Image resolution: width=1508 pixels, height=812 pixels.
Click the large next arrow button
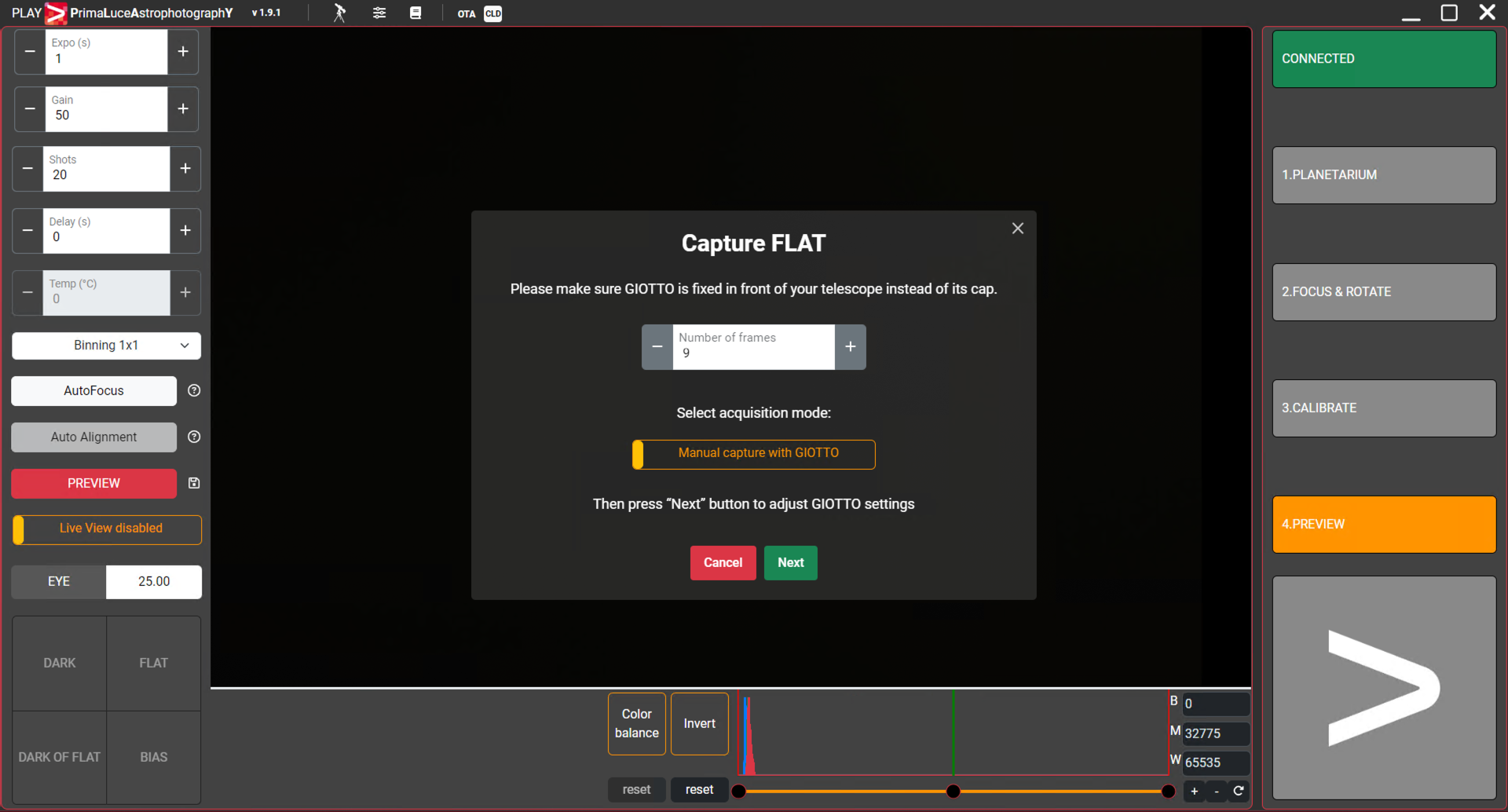[1384, 688]
